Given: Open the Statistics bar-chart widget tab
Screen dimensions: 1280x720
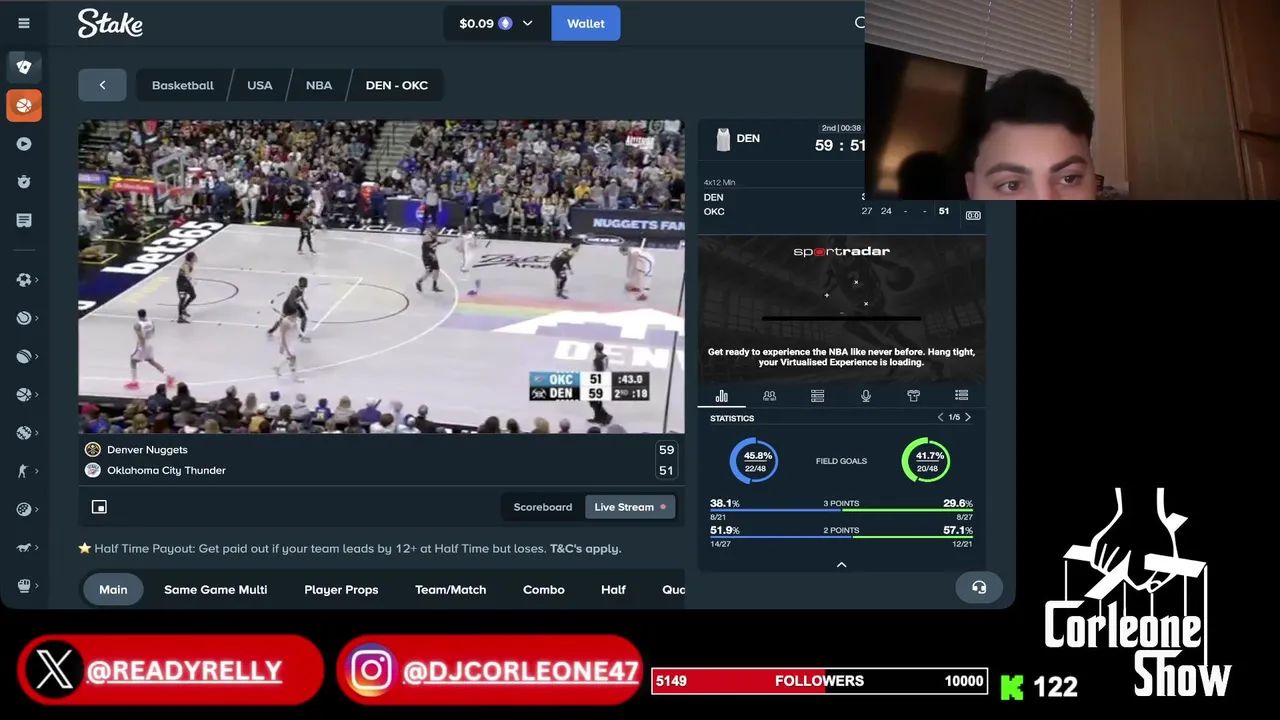Looking at the screenshot, I should tap(722, 396).
